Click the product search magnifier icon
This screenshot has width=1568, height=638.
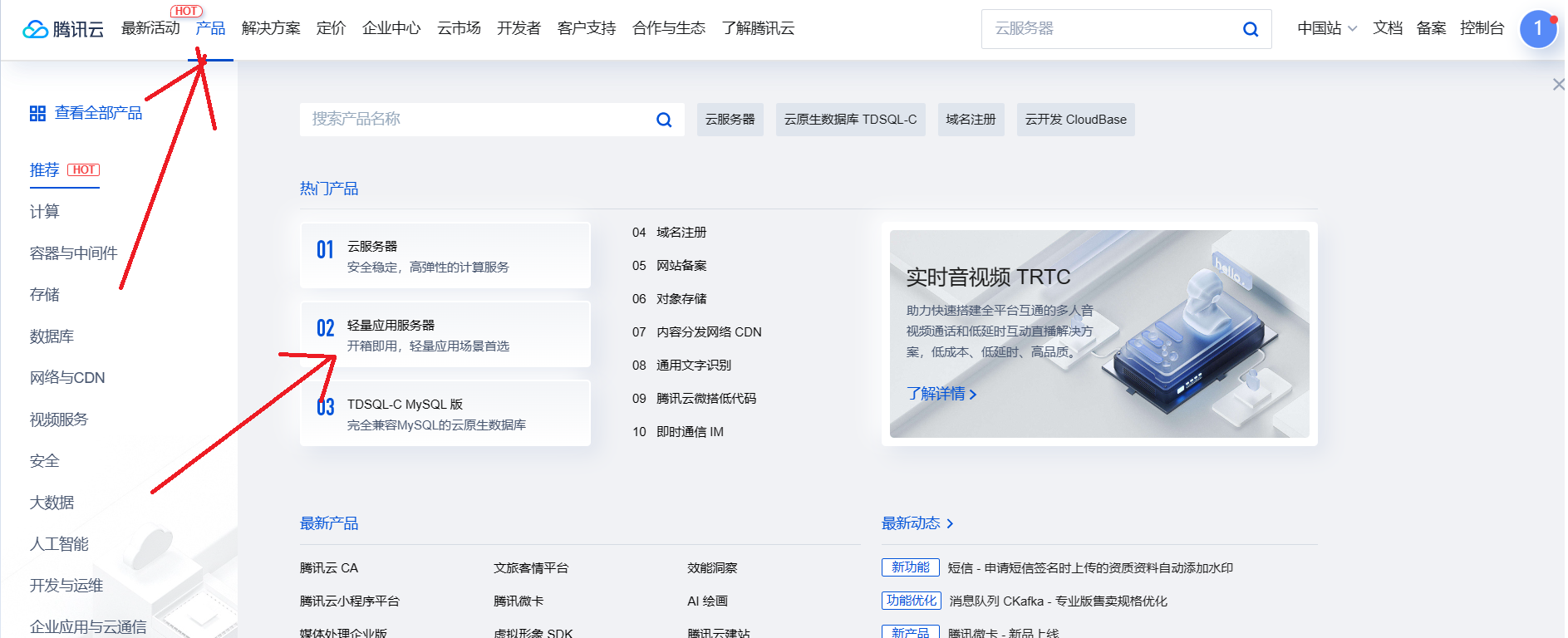tap(664, 120)
